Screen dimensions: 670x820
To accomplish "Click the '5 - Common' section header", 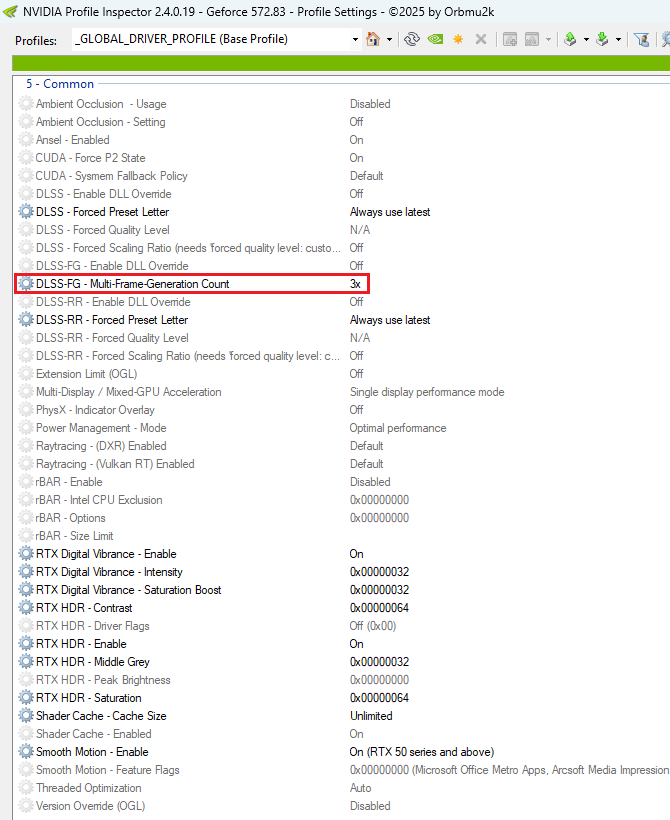I will click(60, 84).
